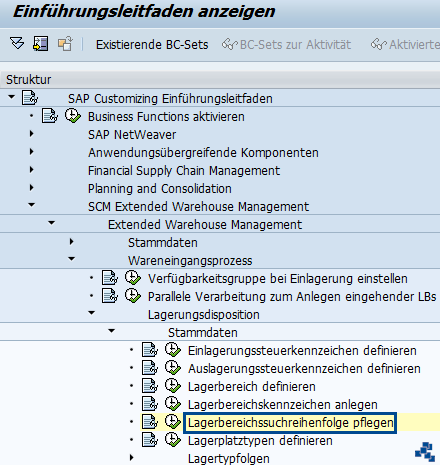Open documentation for Einlagerungssteuerkennzeichen definieren
This screenshot has width=440, height=465.
pyautogui.click(x=150, y=350)
